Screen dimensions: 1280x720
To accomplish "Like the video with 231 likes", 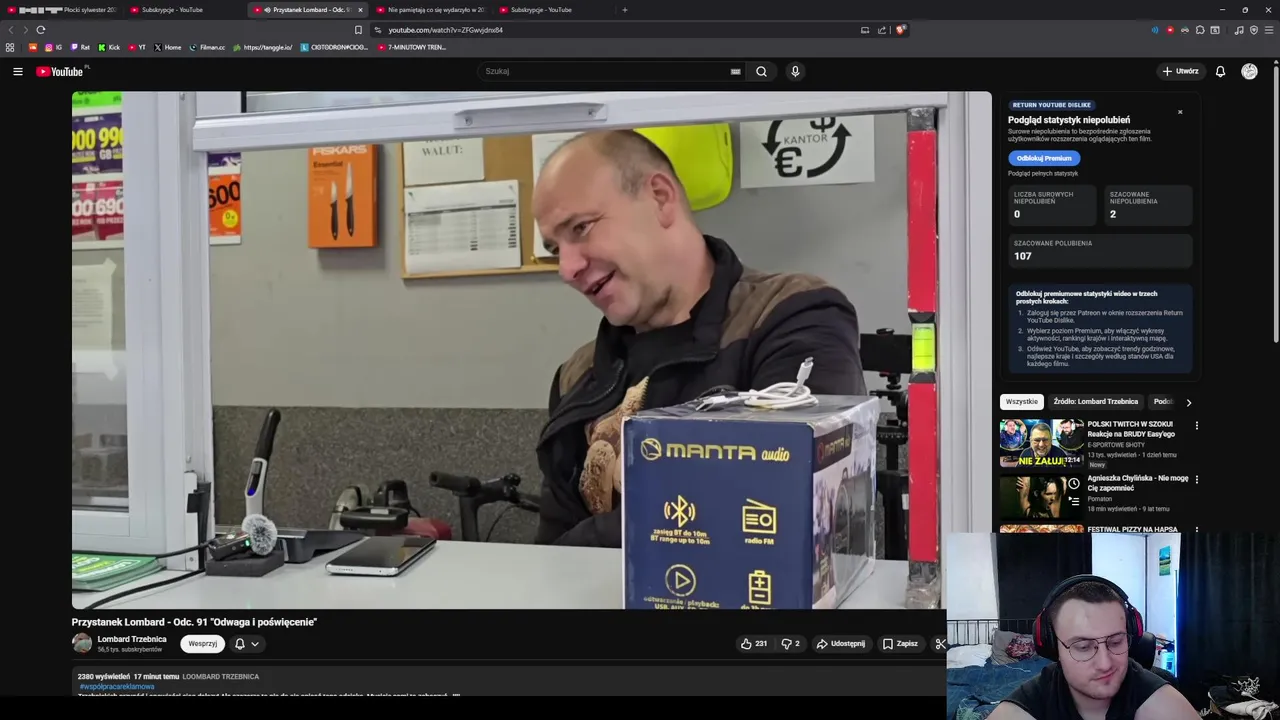I will [754, 644].
